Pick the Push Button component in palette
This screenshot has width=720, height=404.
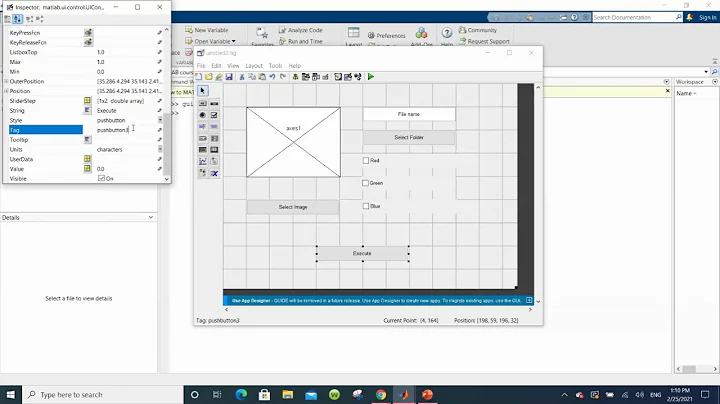click(202, 104)
